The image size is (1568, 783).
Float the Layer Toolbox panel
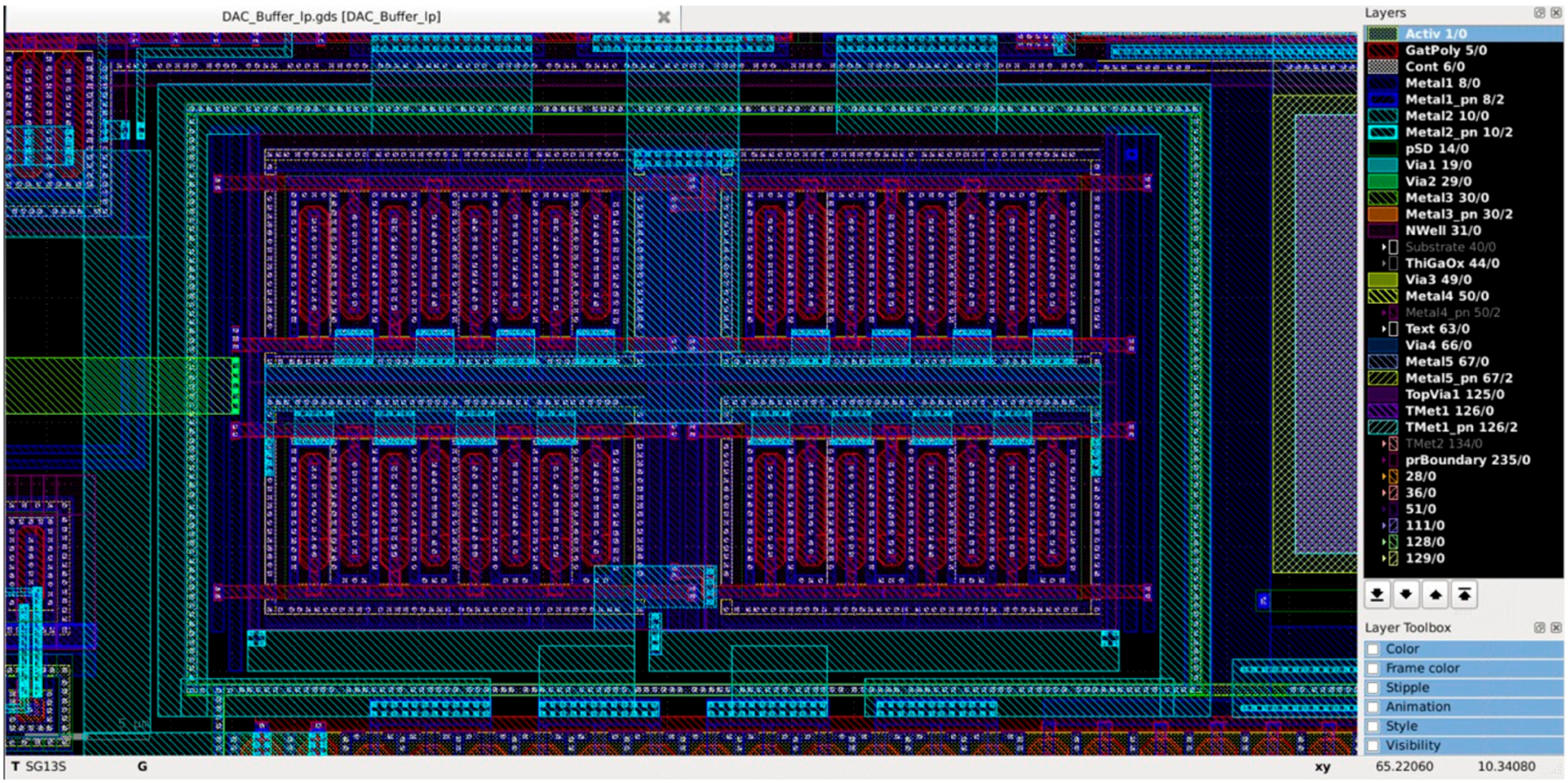pyautogui.click(x=1540, y=628)
